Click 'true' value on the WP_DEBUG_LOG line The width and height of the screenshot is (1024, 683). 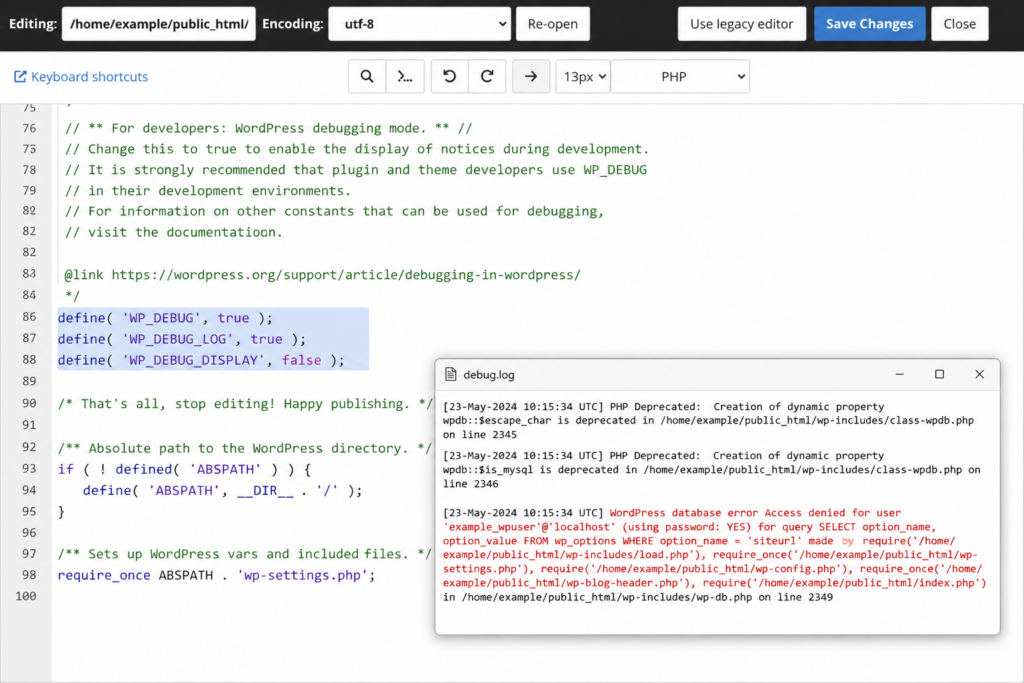coord(266,339)
